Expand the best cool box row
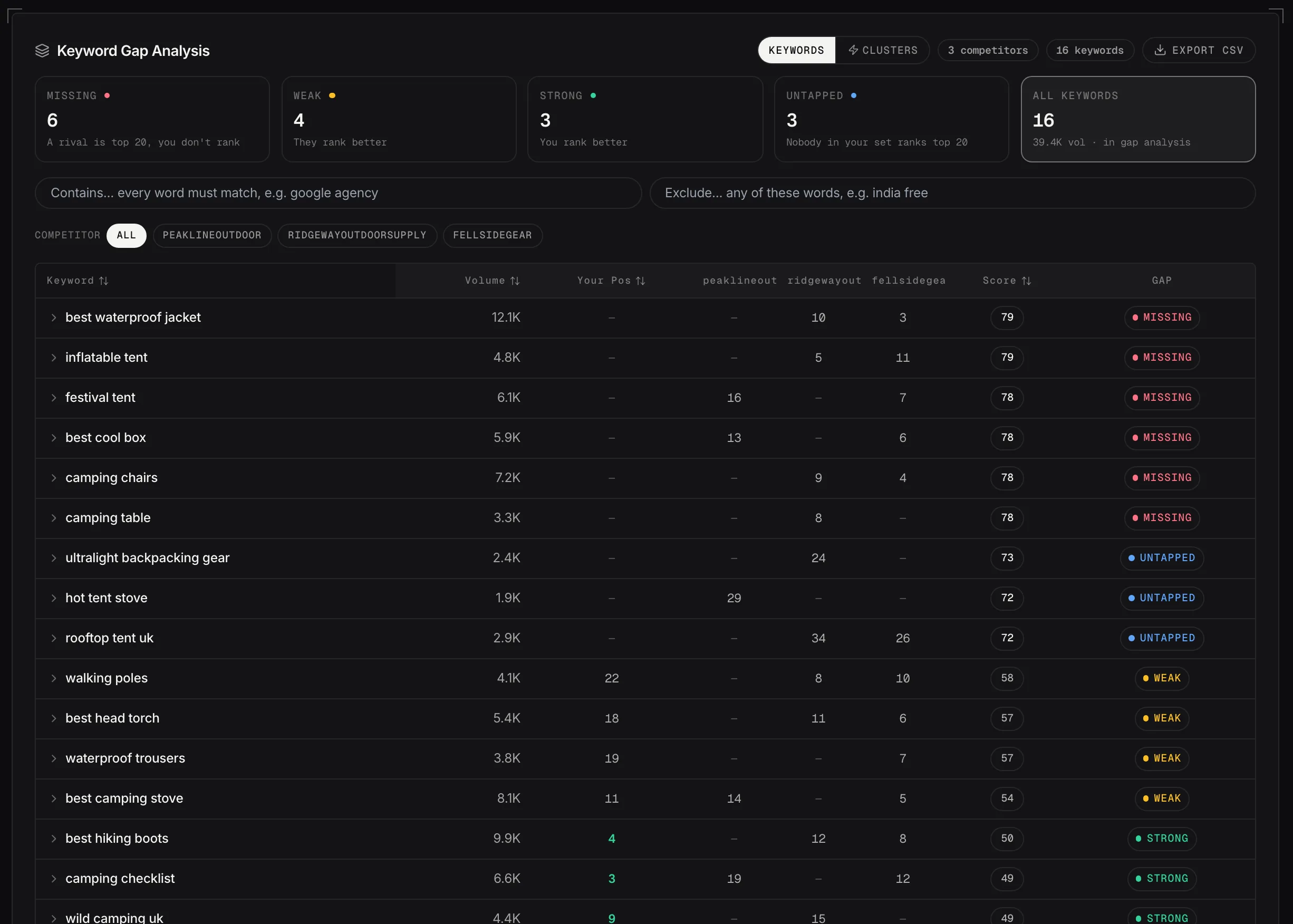1293x924 pixels. [53, 438]
